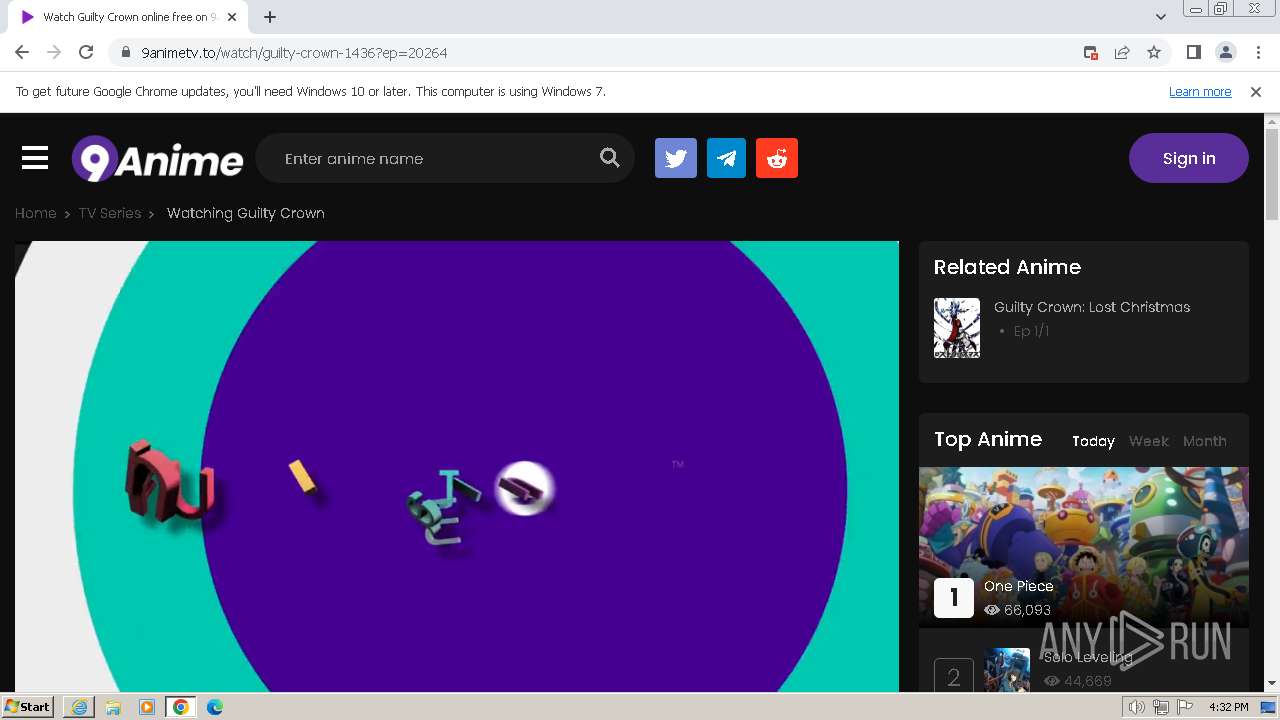Expand the Chrome tab search dropdown
1280x720 pixels.
pos(1161,17)
